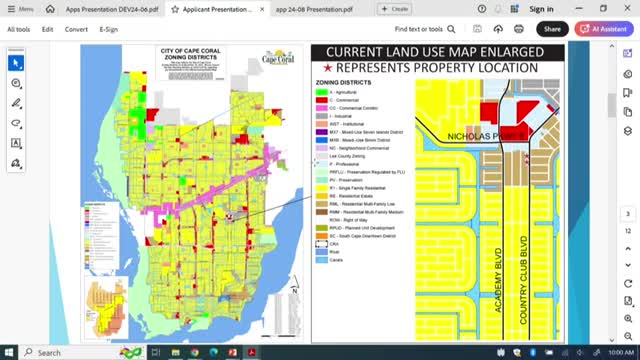Close the Applicant Presentation tab
Viewport: 640px width, 360px height.
point(262,9)
